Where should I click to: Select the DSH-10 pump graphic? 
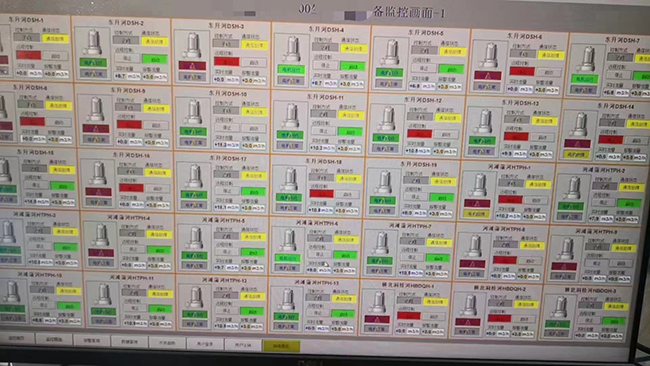click(x=194, y=112)
